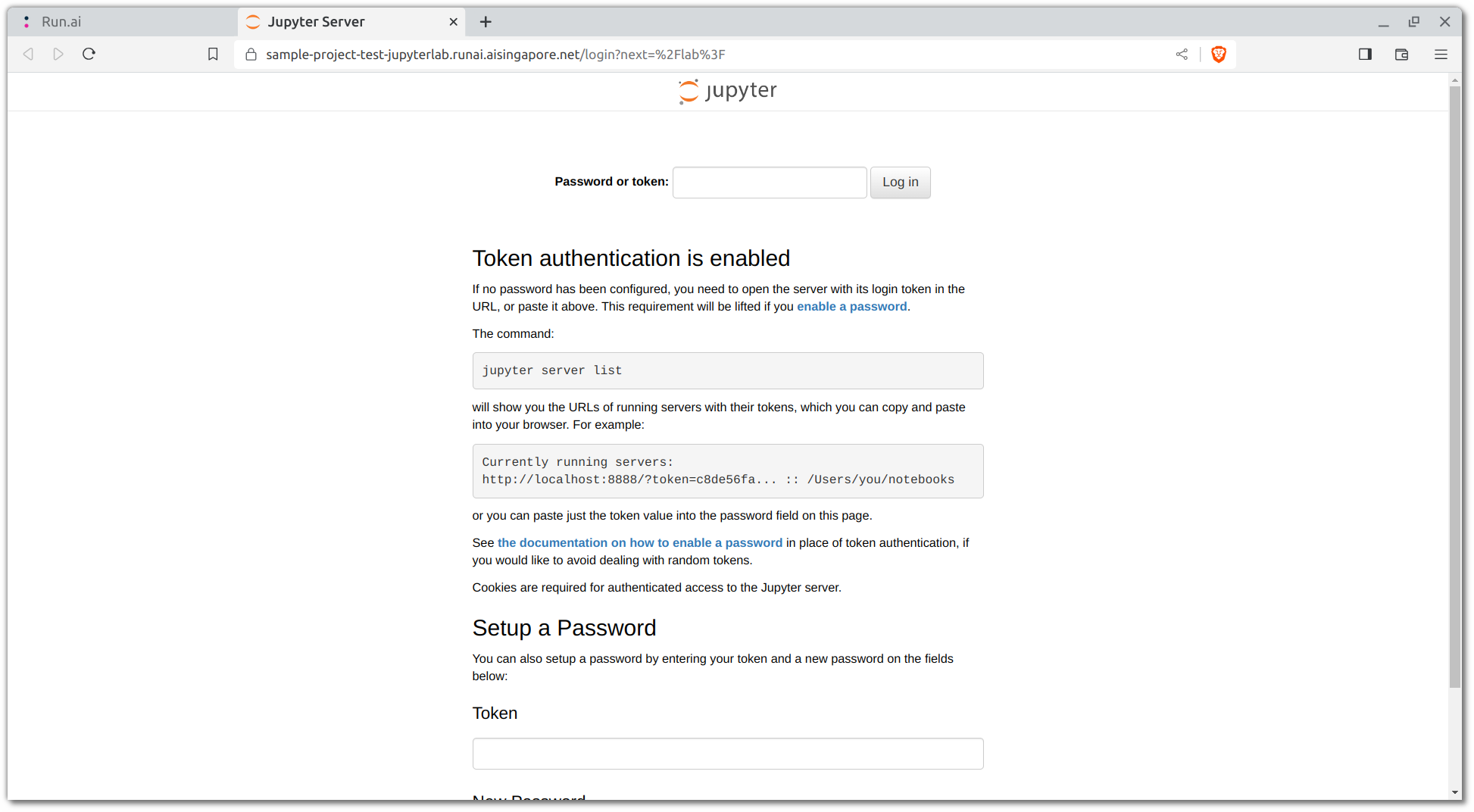This screenshot has height=812, width=1474.
Task: Open the 'enable a password' link
Action: point(851,307)
